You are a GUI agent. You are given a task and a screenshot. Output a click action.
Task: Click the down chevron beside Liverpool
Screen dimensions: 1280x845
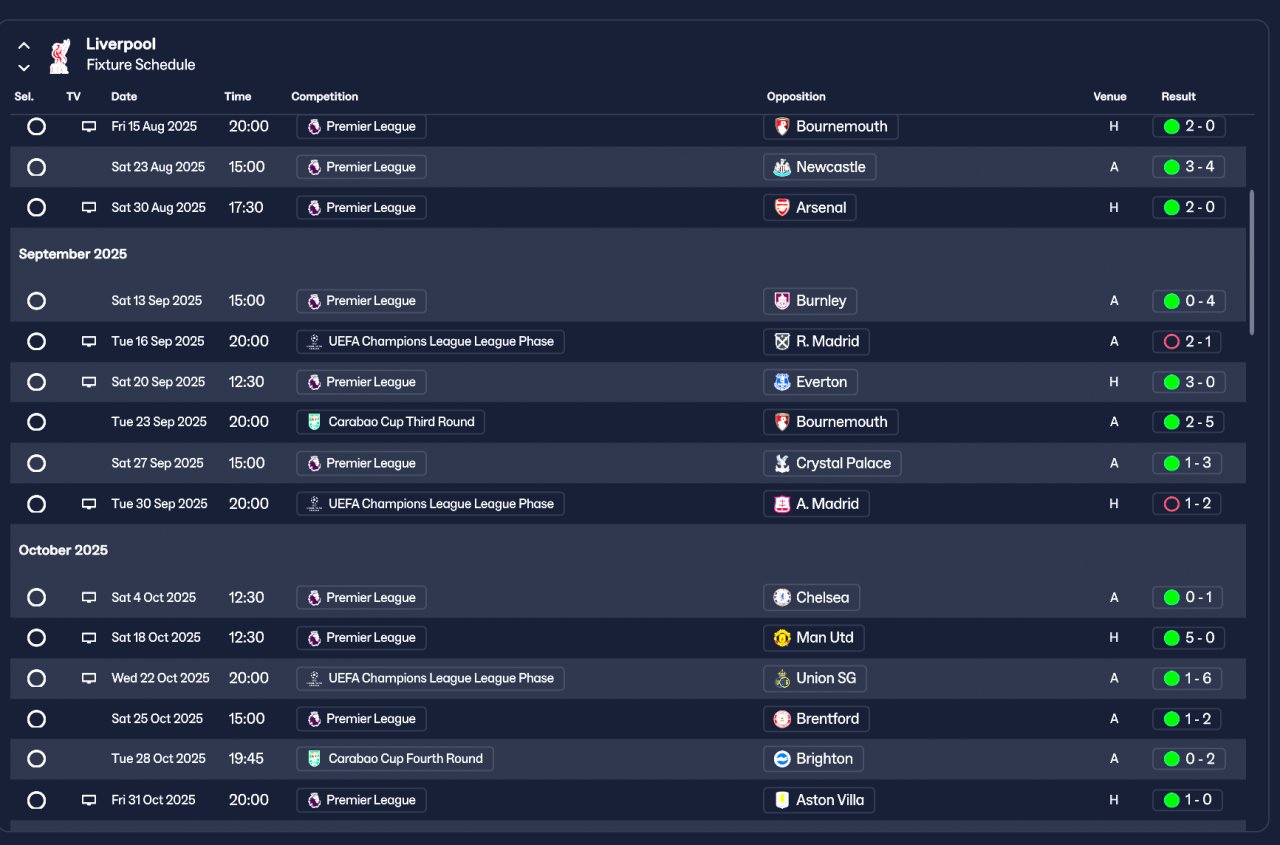pyautogui.click(x=24, y=68)
